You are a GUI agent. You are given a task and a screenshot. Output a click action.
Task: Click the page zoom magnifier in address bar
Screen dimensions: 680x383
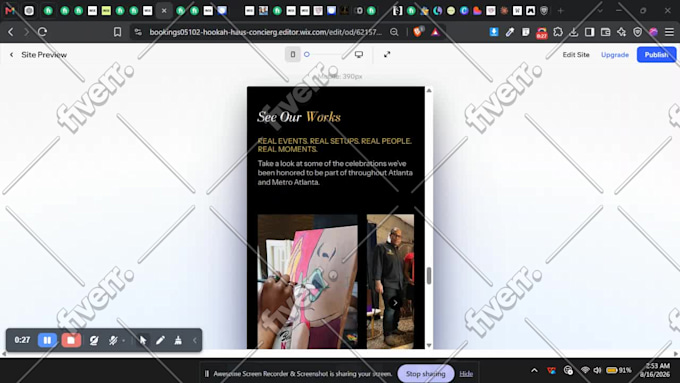[394, 32]
